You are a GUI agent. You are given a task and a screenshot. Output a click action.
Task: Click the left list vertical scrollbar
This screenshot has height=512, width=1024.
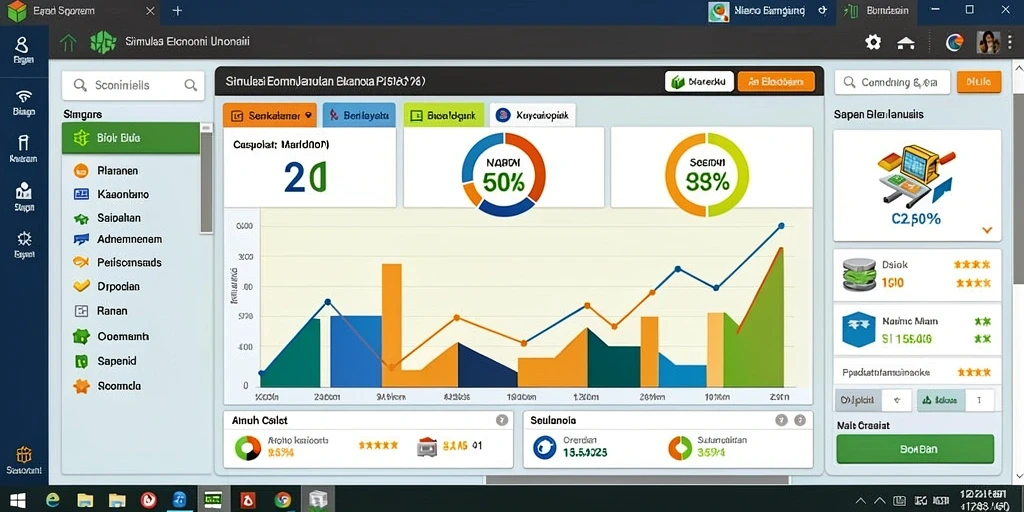[x=206, y=178]
